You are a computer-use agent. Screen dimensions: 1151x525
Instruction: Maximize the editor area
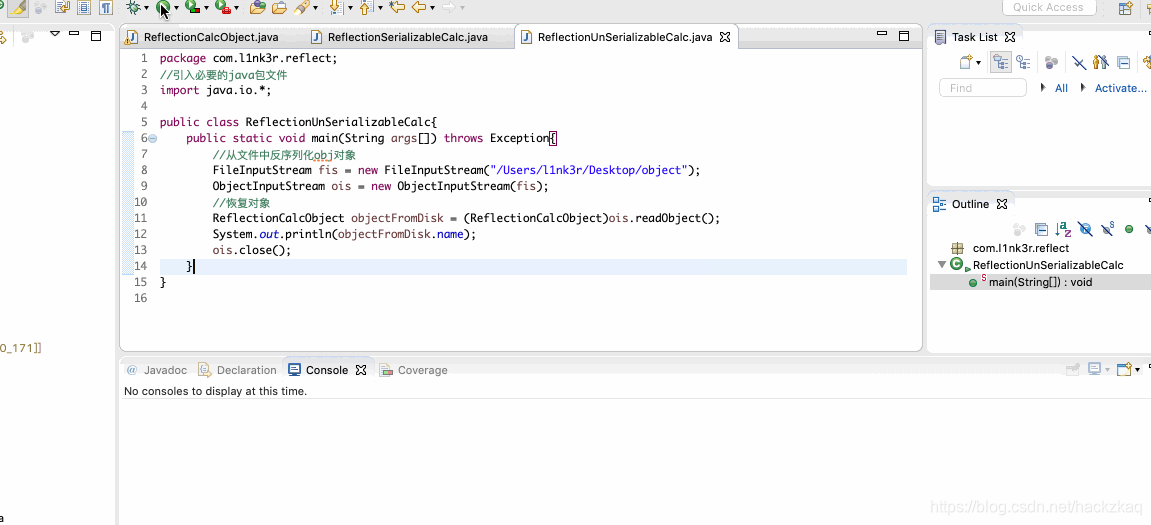point(904,35)
